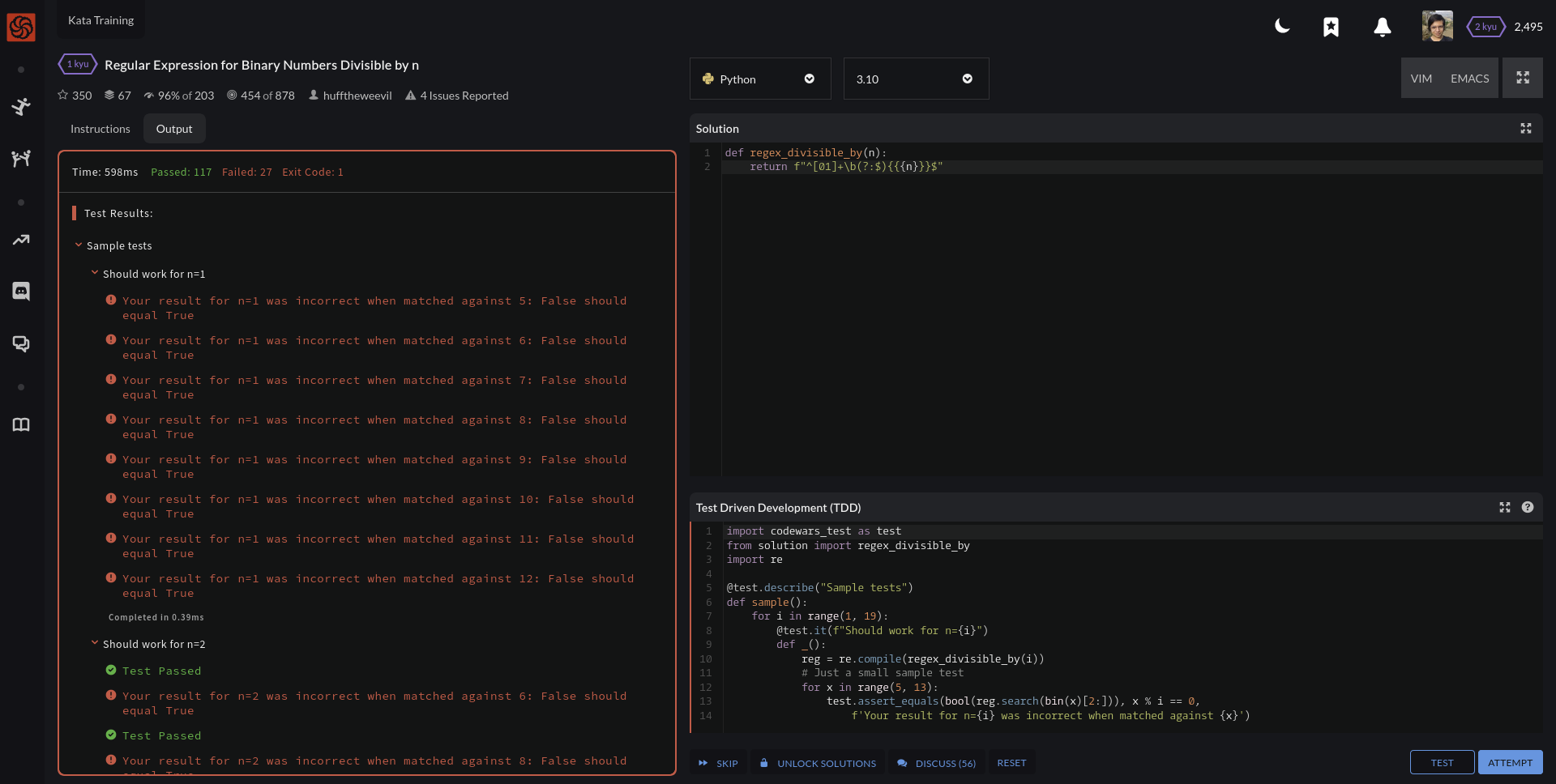
Task: Click the TEST button
Action: (x=1442, y=763)
